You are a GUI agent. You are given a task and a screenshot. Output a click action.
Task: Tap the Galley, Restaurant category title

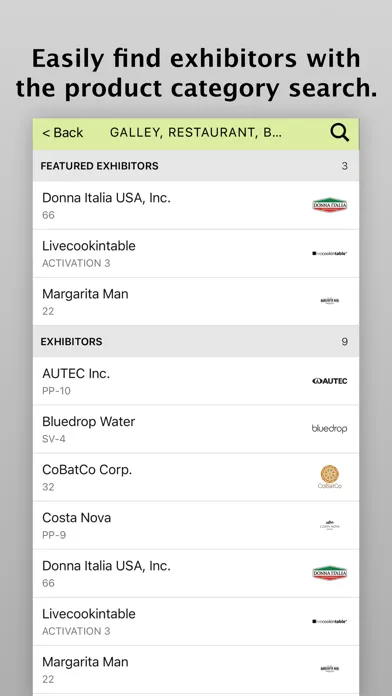[196, 133]
